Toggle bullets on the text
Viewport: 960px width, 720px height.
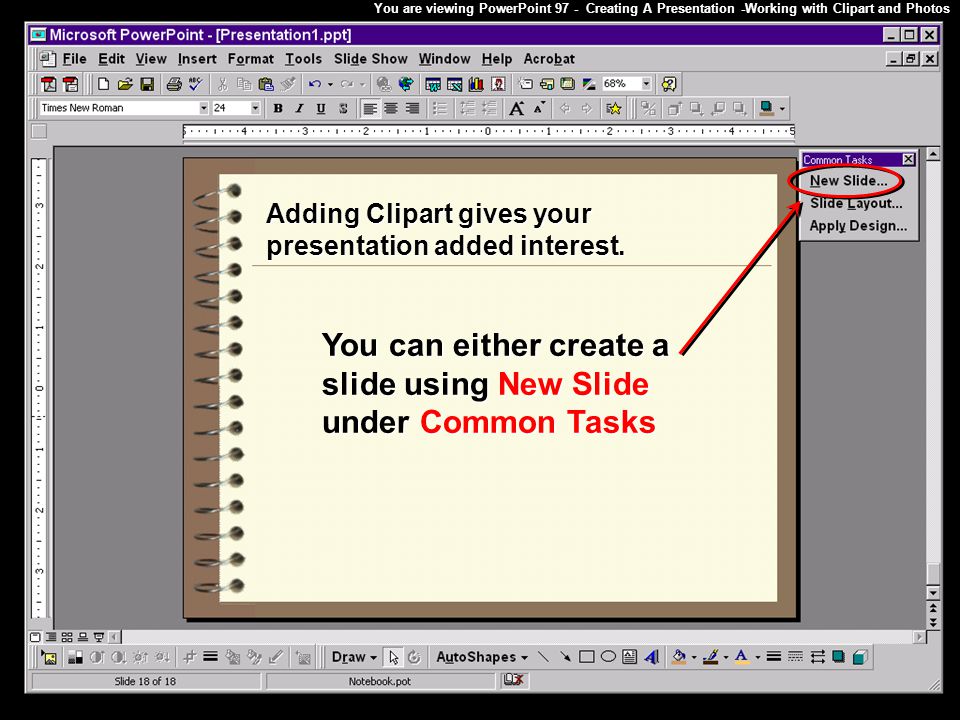pos(440,108)
